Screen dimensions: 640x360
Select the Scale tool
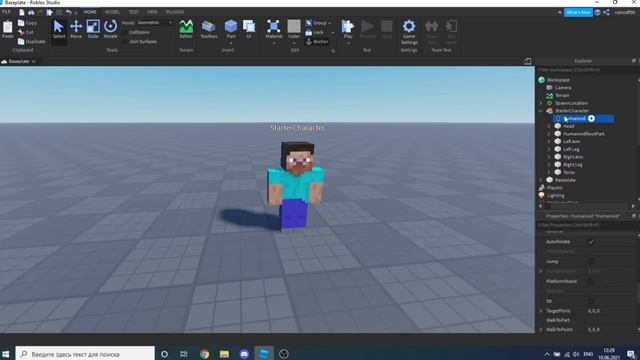93,29
